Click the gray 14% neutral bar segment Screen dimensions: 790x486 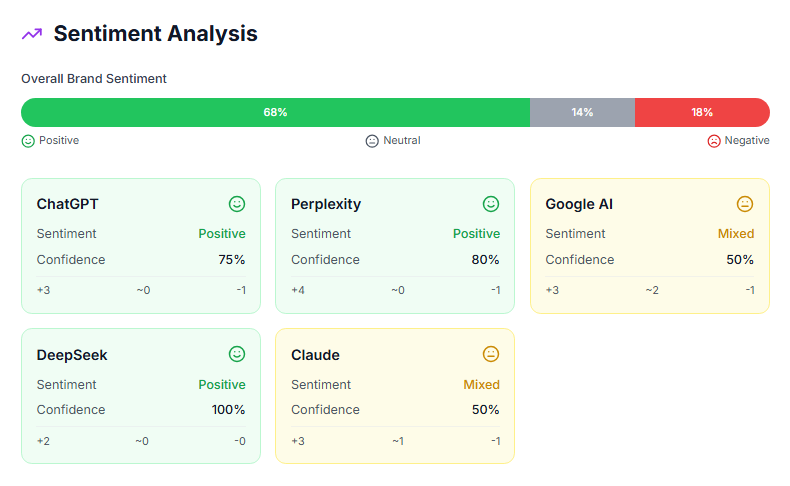[582, 112]
